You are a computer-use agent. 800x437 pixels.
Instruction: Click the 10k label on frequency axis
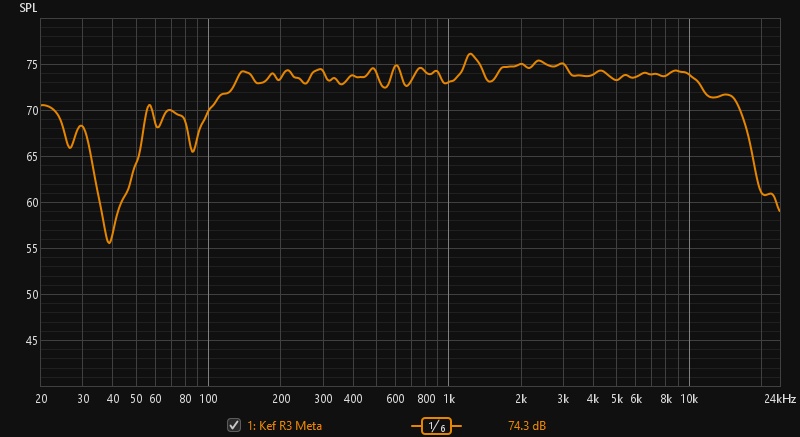tap(689, 399)
